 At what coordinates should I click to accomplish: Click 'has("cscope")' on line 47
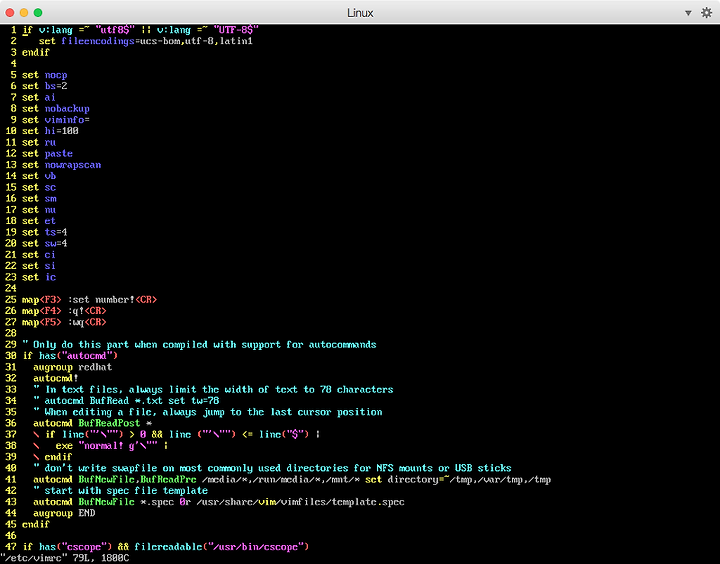76,547
